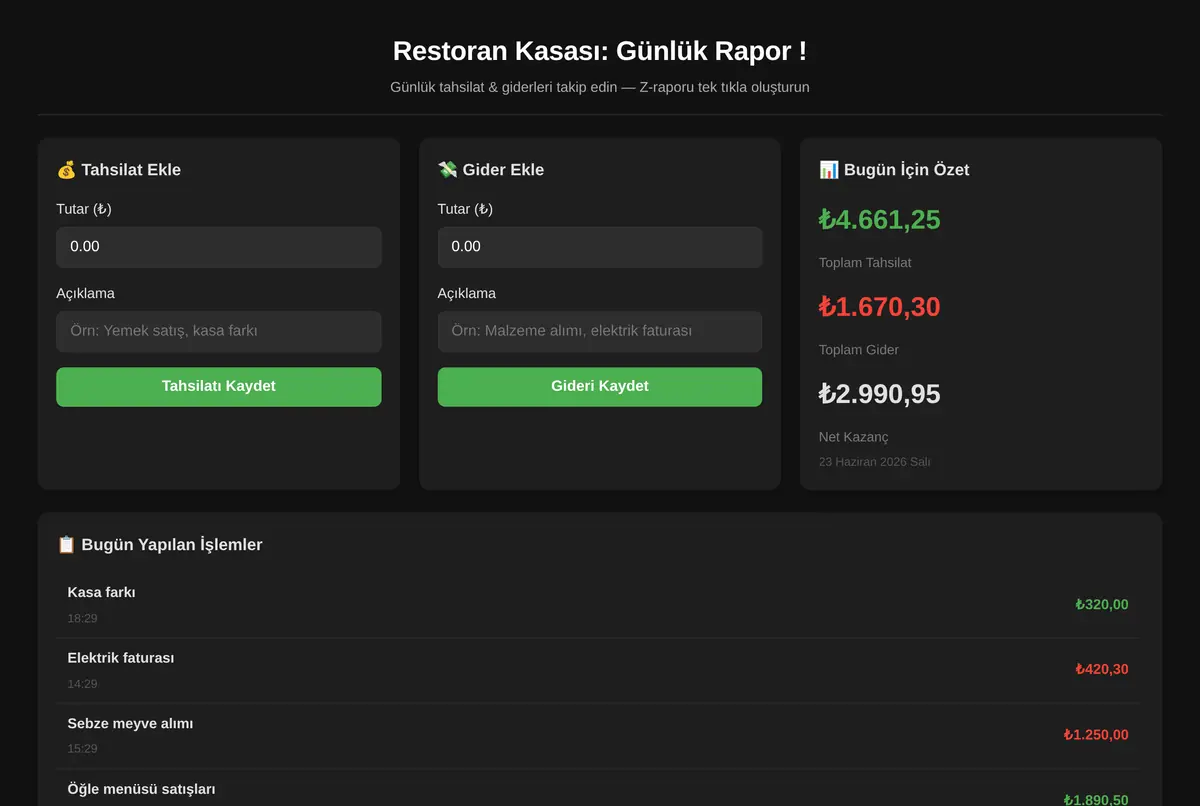Select the net profit value ₺2.990,95

879,394
